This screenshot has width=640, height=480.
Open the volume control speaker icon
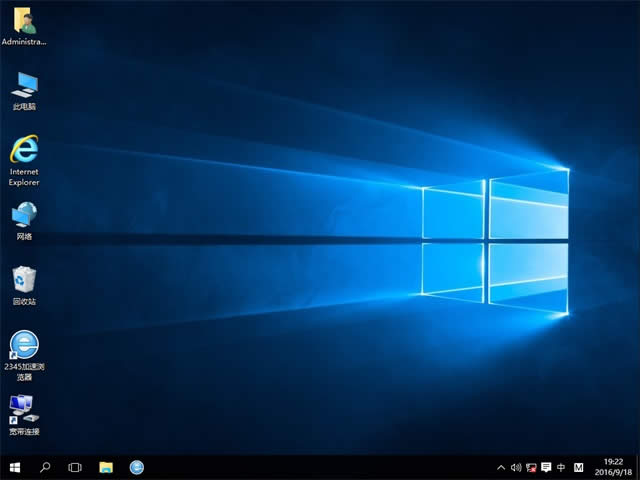pyautogui.click(x=516, y=467)
